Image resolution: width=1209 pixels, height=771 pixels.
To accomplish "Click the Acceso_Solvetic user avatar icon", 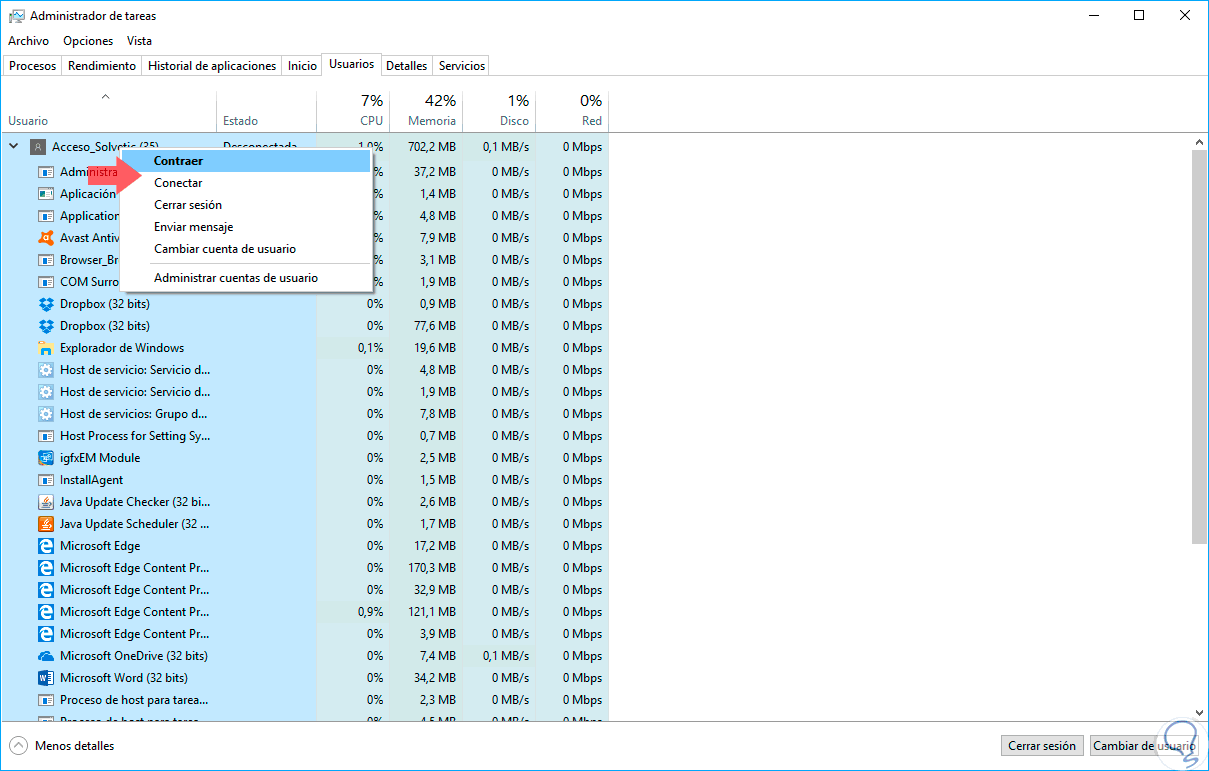I will tap(38, 146).
